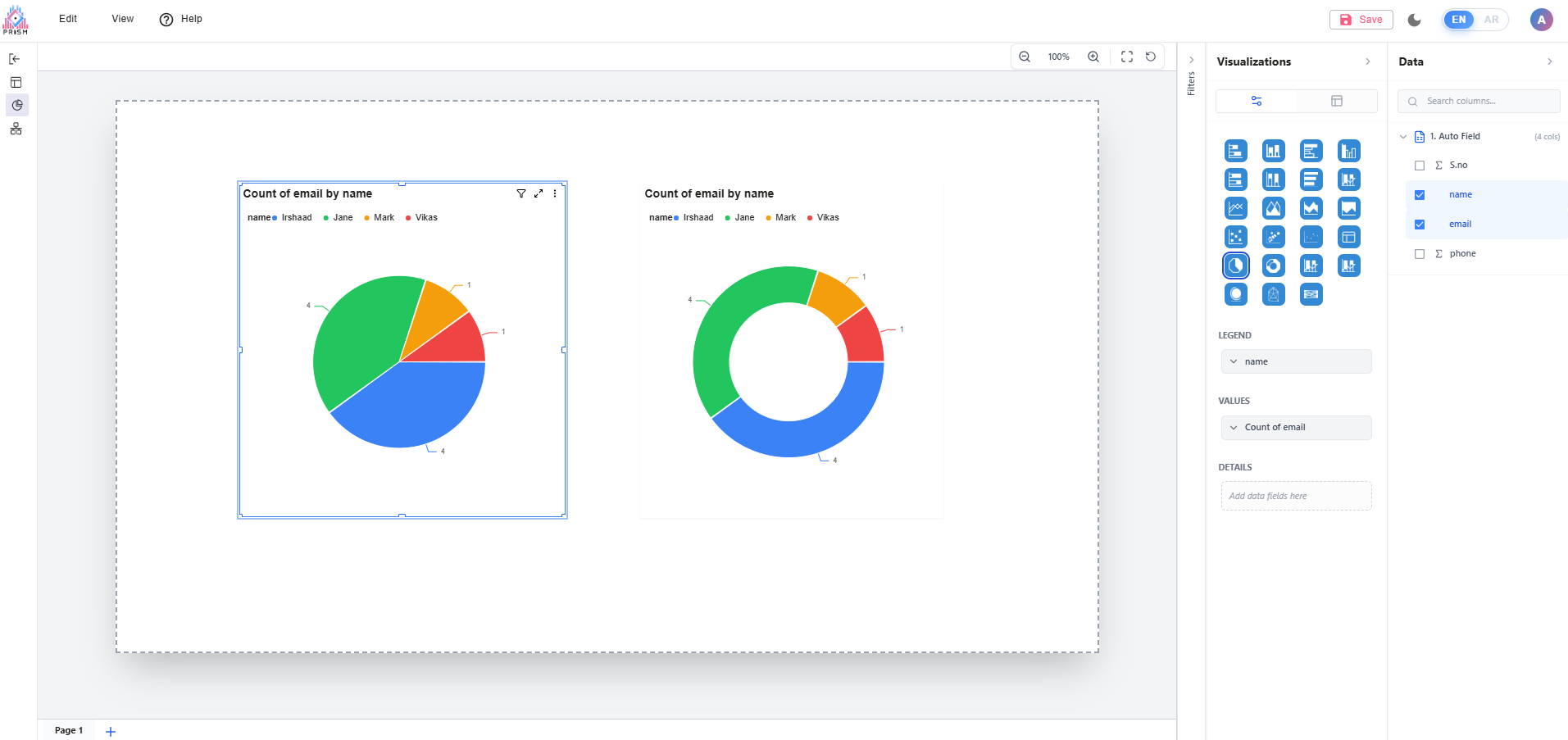Open filter icon on selected pie chart

point(520,193)
